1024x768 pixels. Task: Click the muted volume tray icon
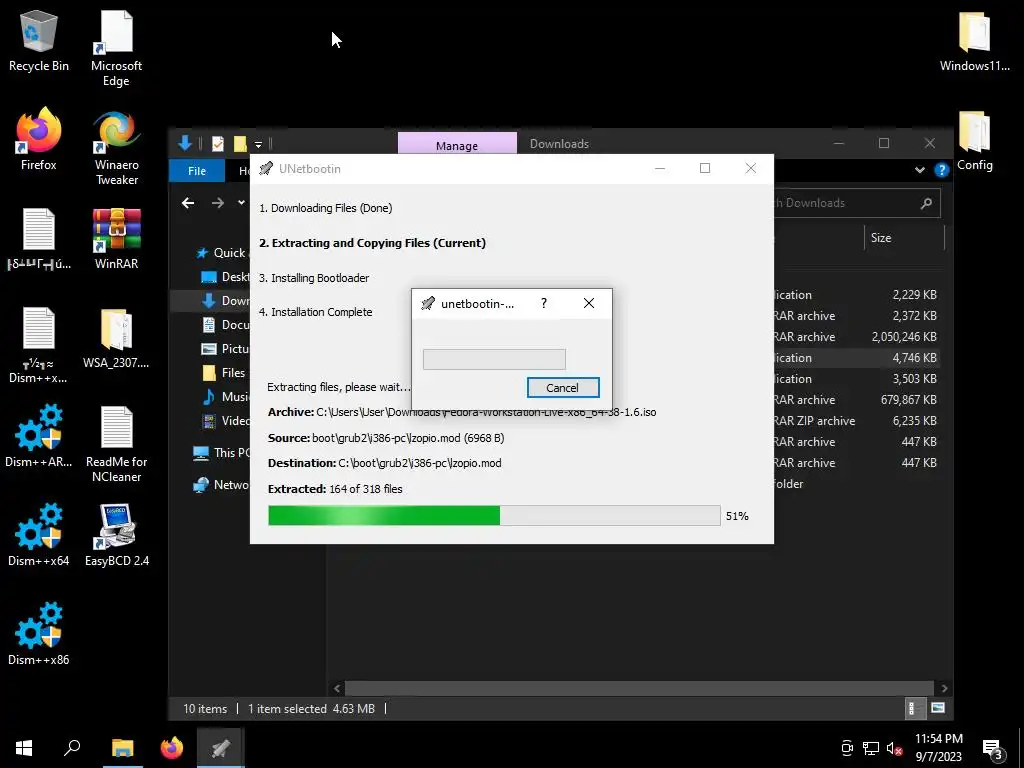(x=894, y=748)
